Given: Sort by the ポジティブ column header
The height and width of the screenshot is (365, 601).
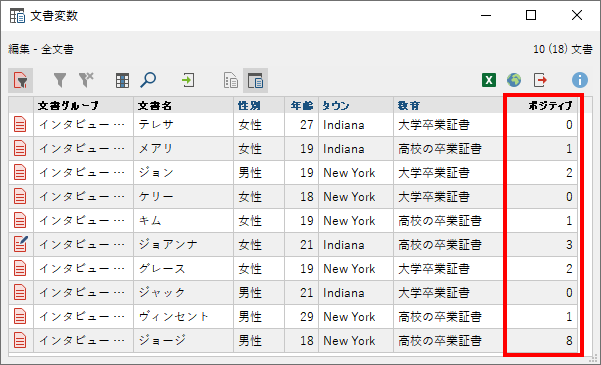Looking at the screenshot, I should (x=540, y=105).
